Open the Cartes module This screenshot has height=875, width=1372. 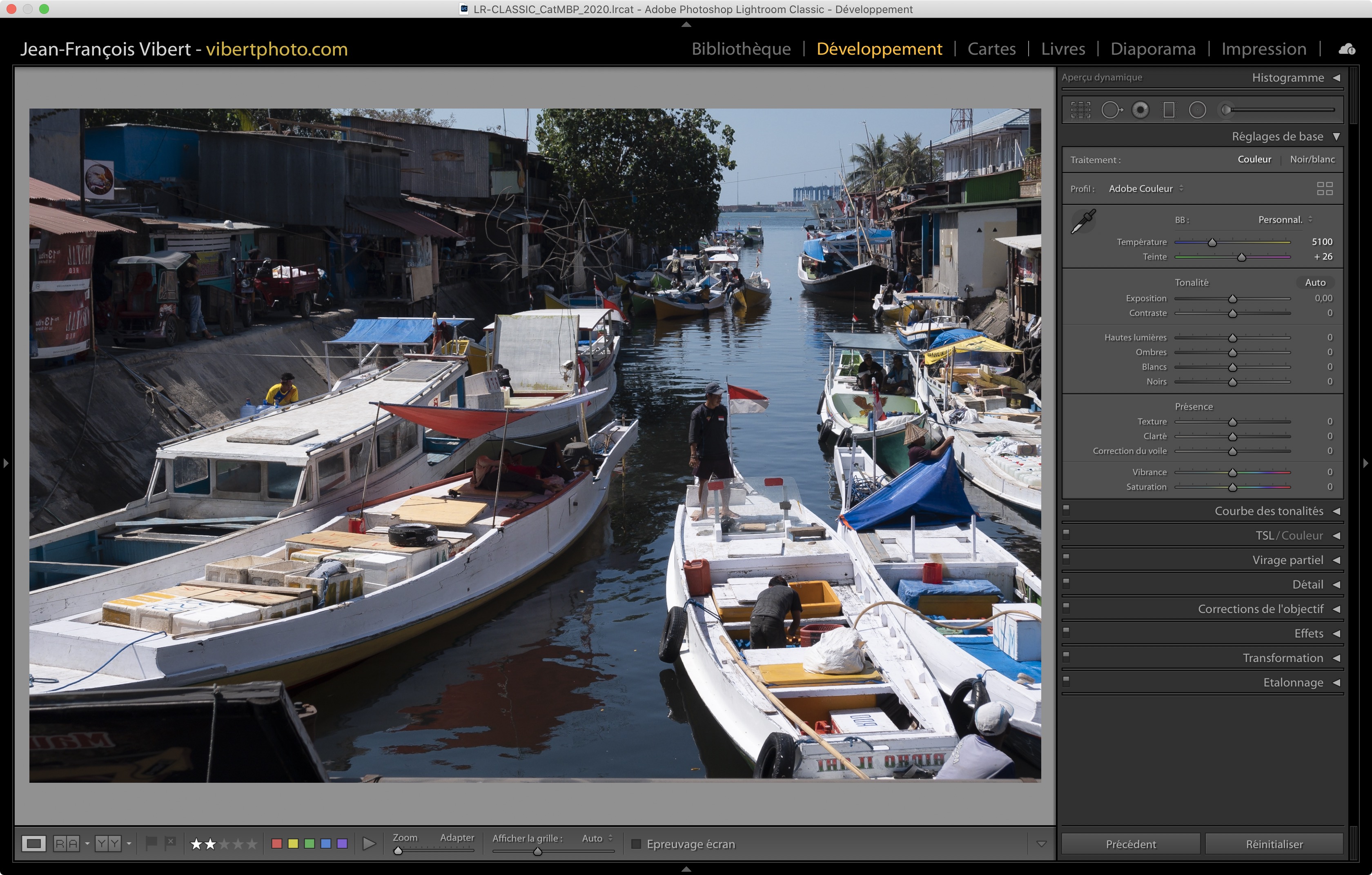[x=991, y=49]
